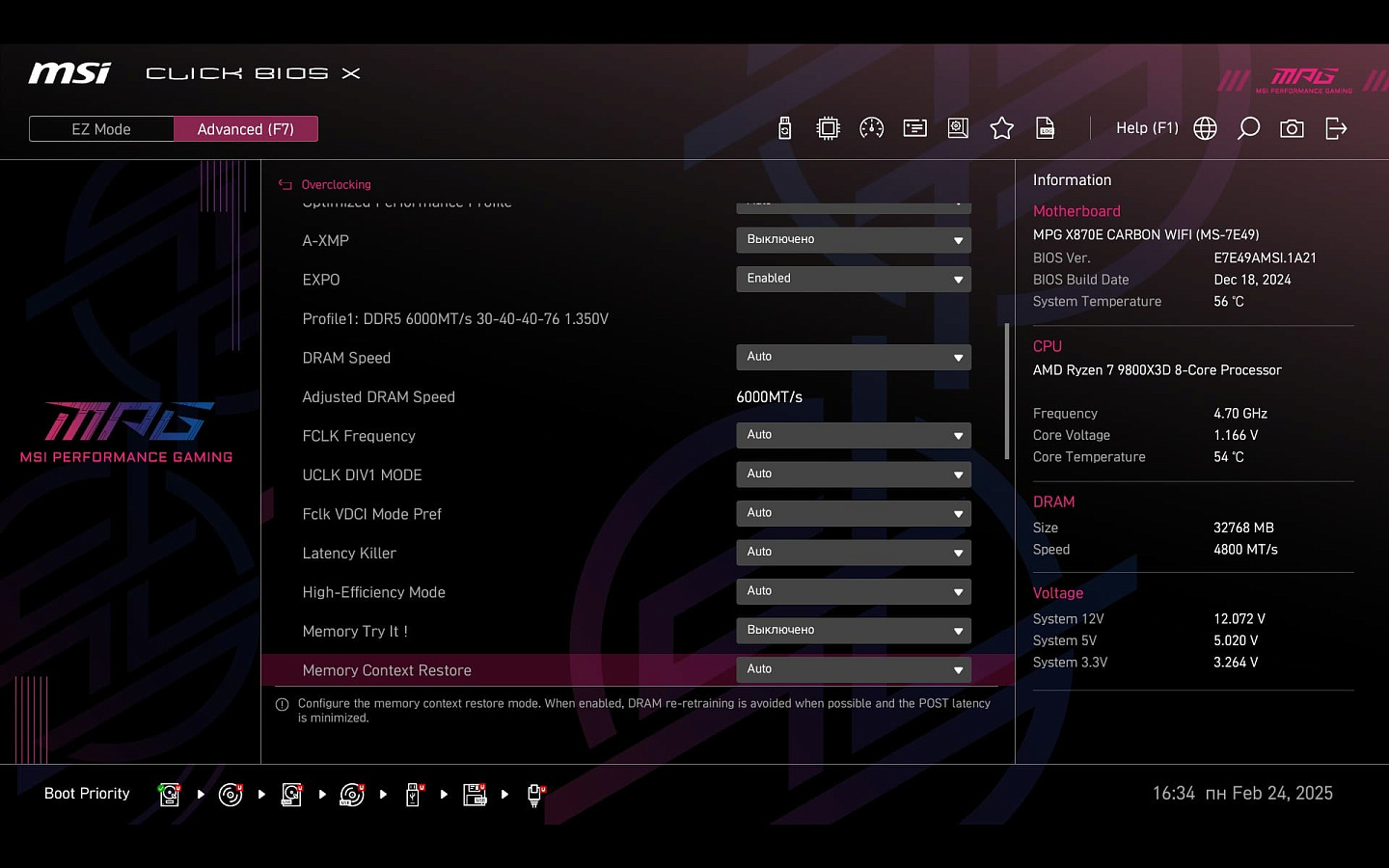Take a screenshot with the camera icon
The width and height of the screenshot is (1389, 868).
tap(1292, 128)
